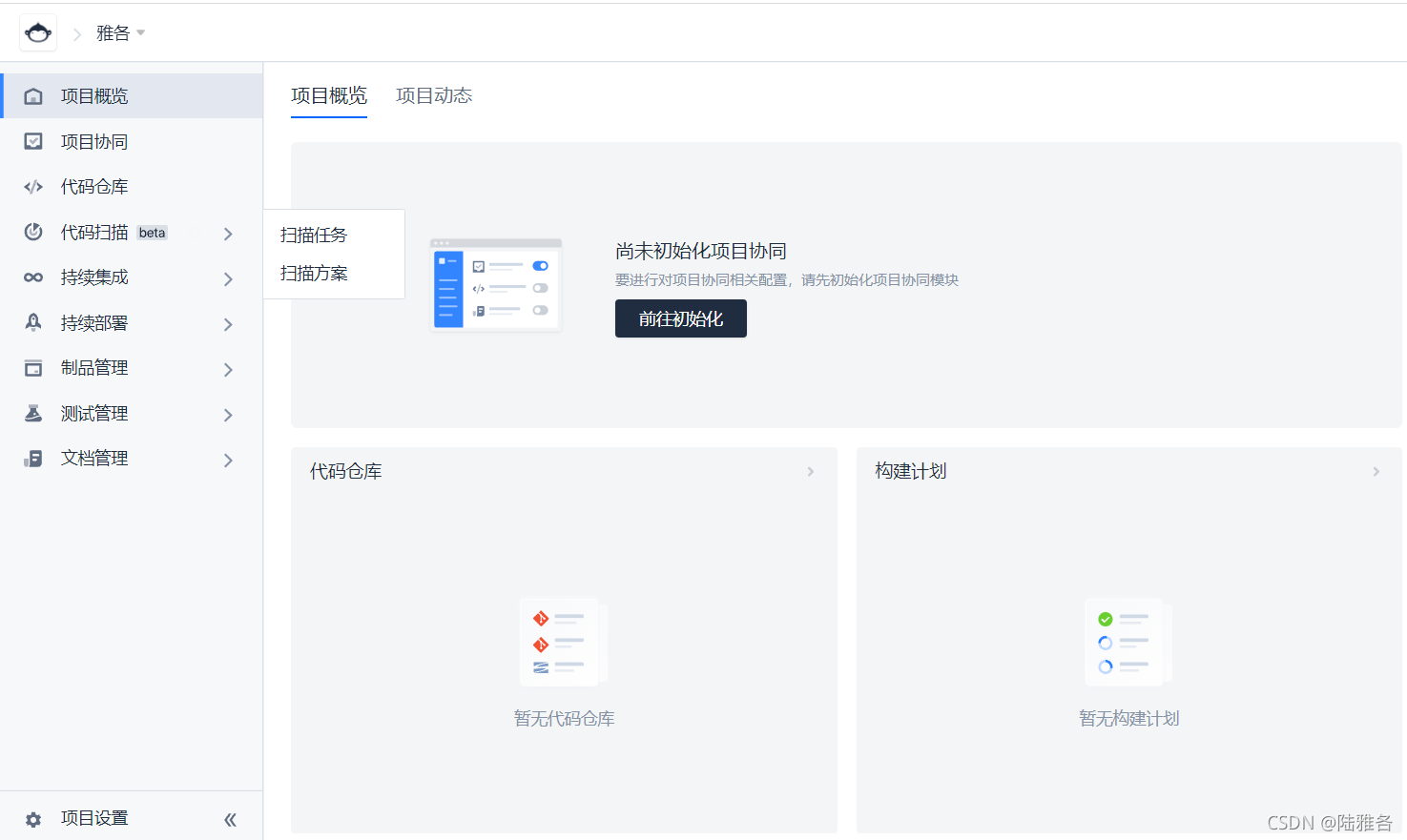Viewport: 1407px width, 840px height.
Task: Click the 项目设置 gear icon
Action: (33, 819)
